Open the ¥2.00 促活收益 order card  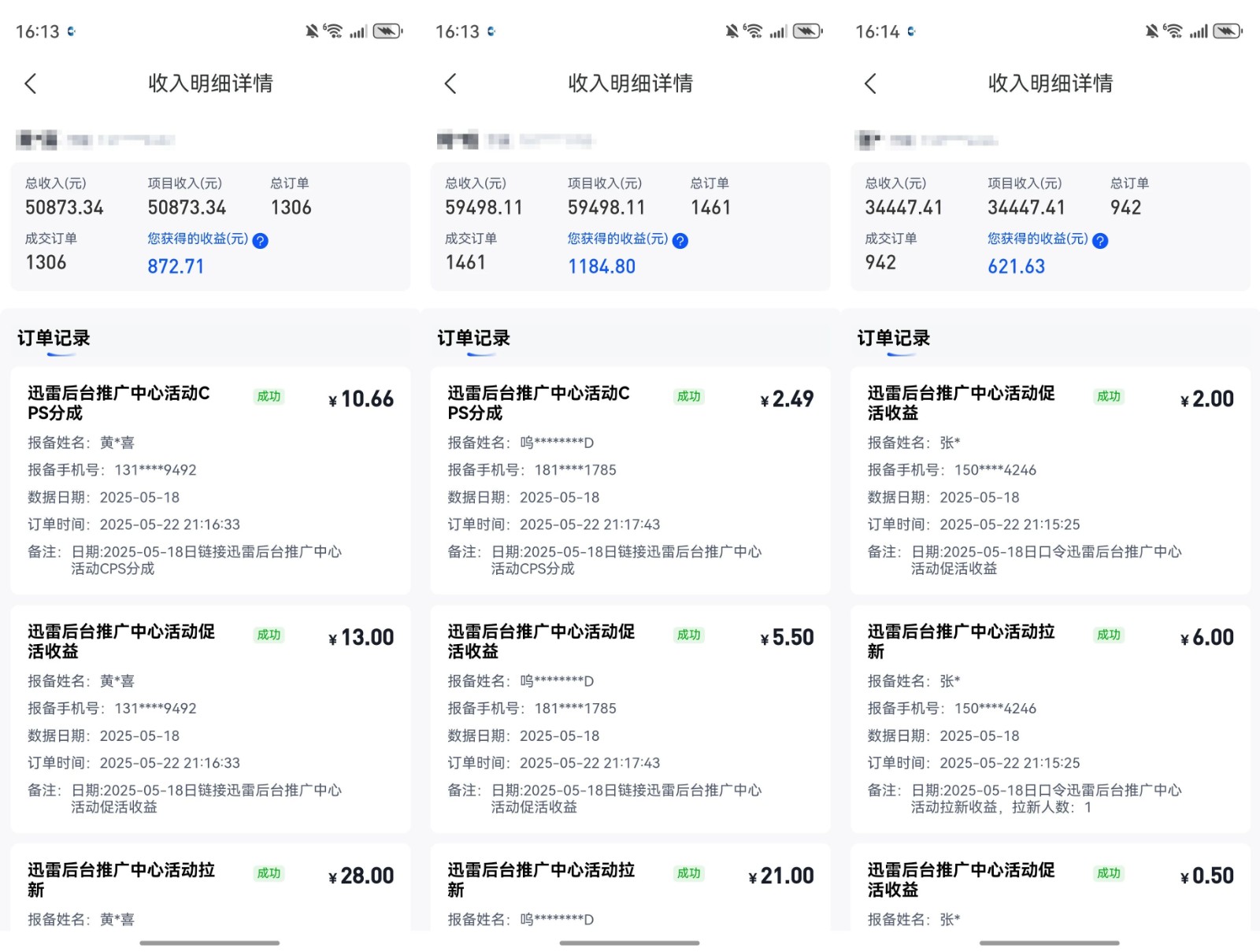[1050, 480]
